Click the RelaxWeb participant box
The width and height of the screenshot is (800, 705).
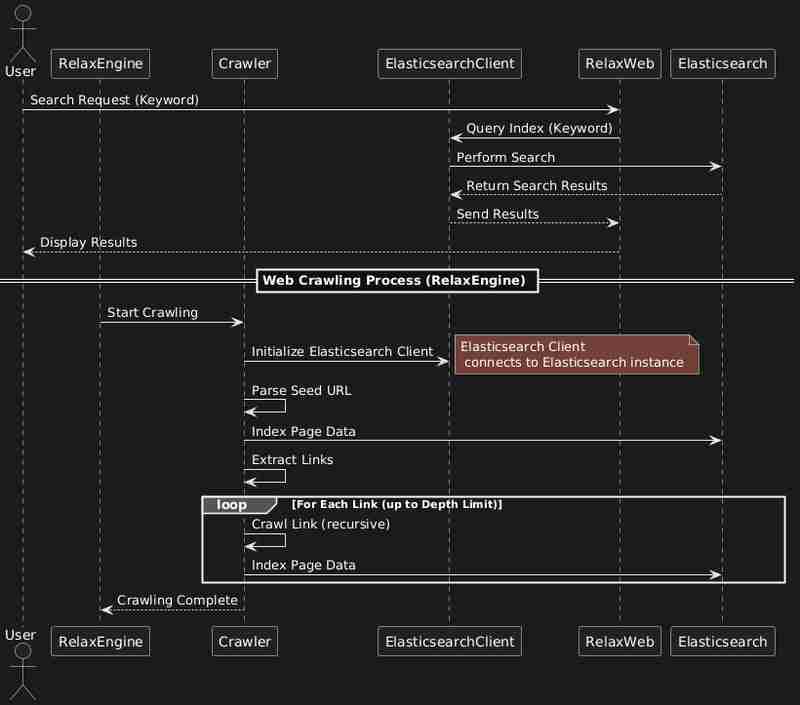click(619, 63)
